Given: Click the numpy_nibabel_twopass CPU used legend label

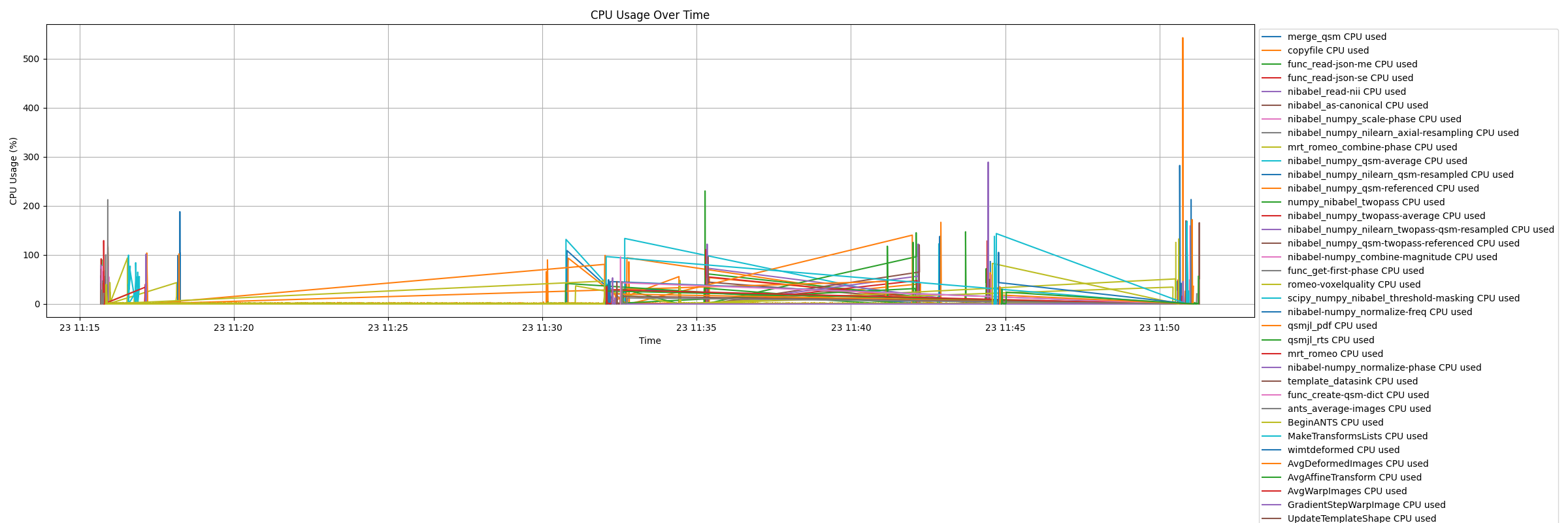Looking at the screenshot, I should [x=1366, y=202].
